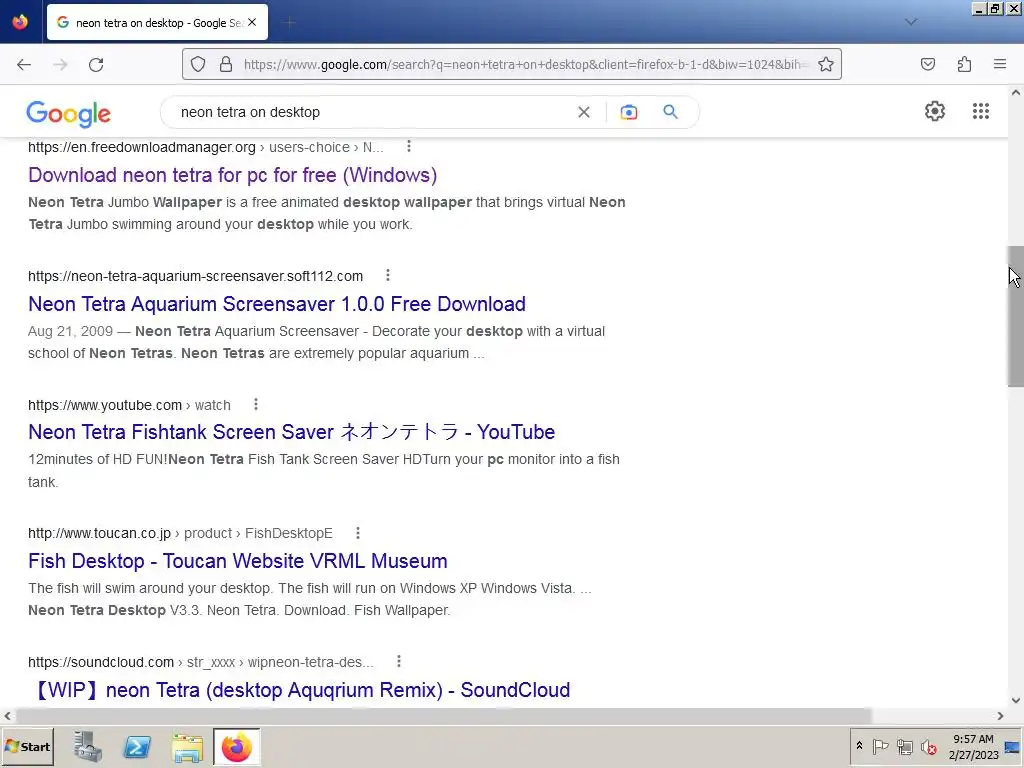Open more options for soundcloud result
The width and height of the screenshot is (1024, 768).
pos(399,662)
